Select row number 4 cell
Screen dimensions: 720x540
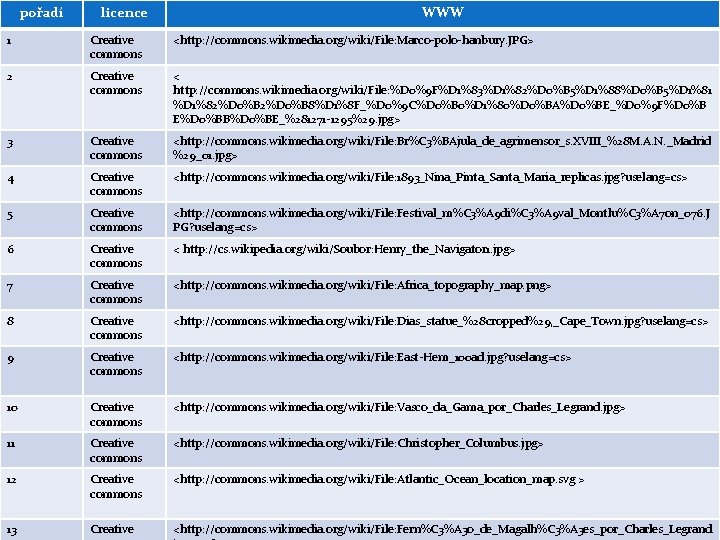tap(41, 184)
